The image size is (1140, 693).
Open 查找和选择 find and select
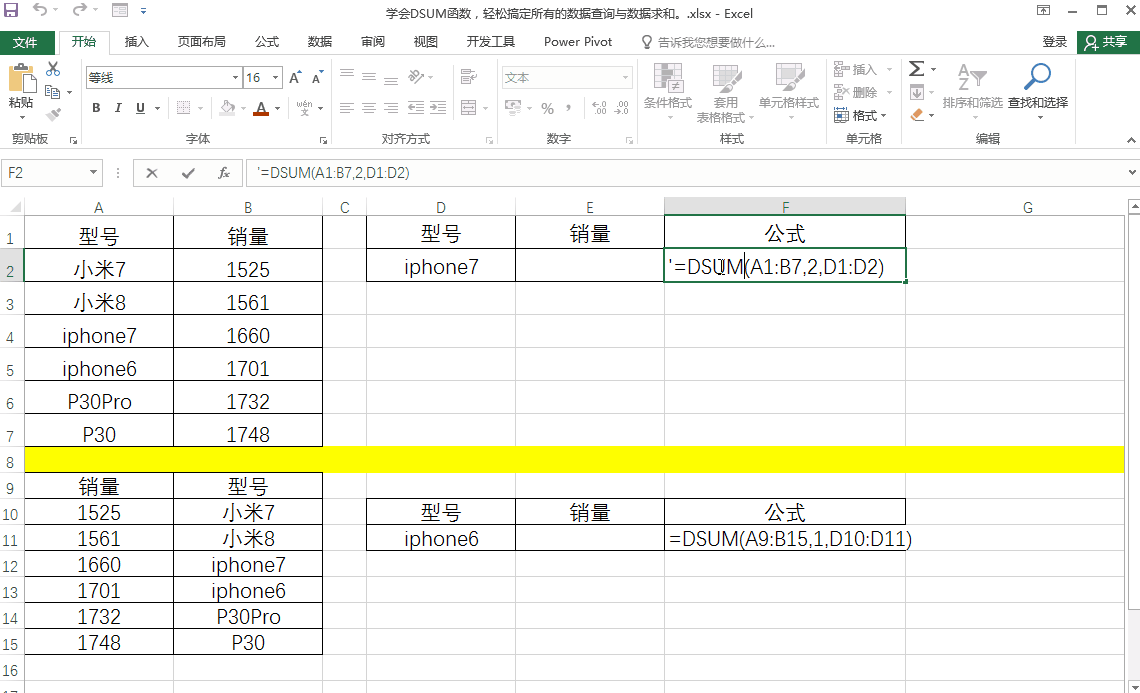coord(1037,91)
